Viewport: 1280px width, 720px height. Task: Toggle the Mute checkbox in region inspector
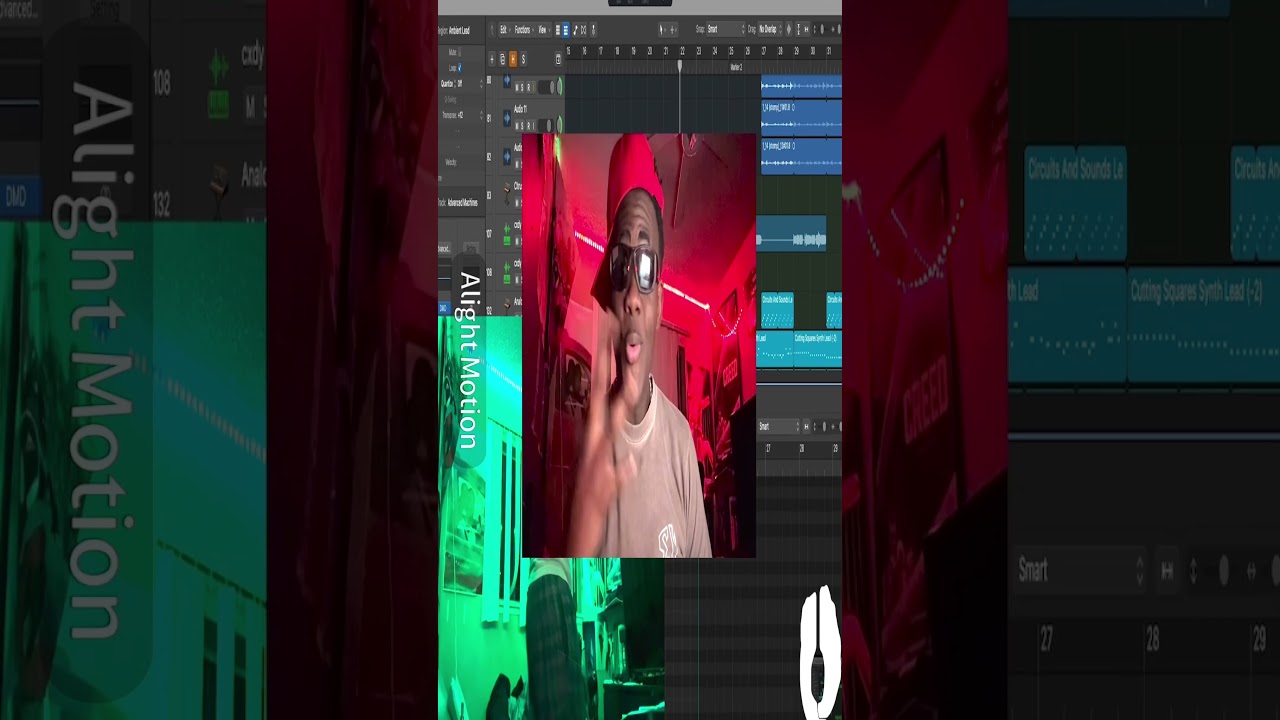click(x=459, y=52)
